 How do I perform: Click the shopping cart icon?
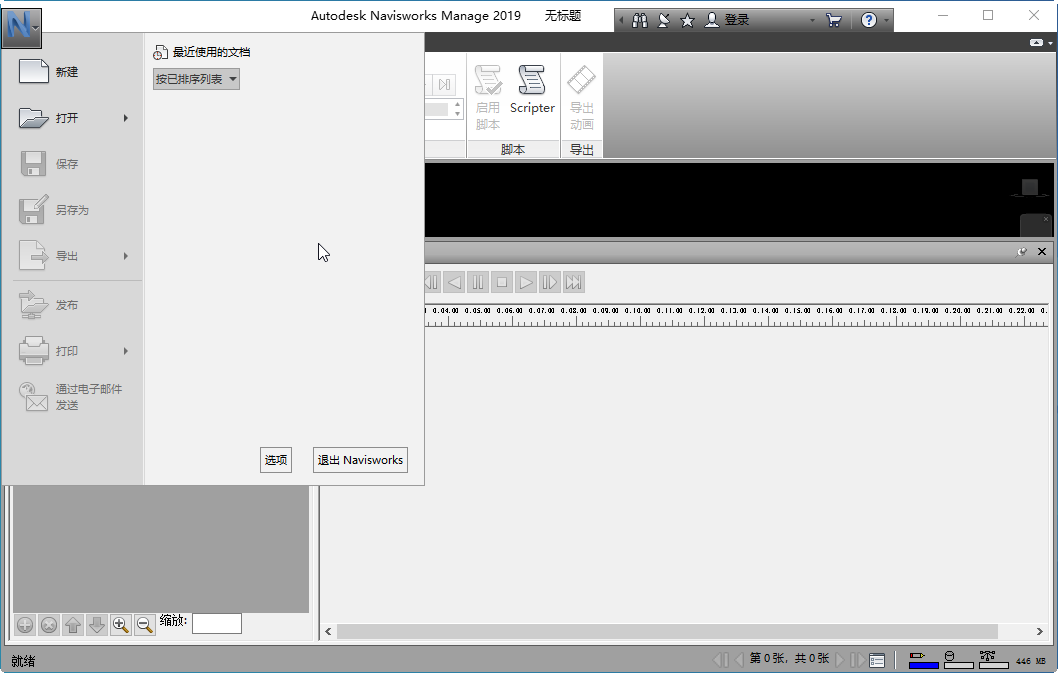(834, 20)
